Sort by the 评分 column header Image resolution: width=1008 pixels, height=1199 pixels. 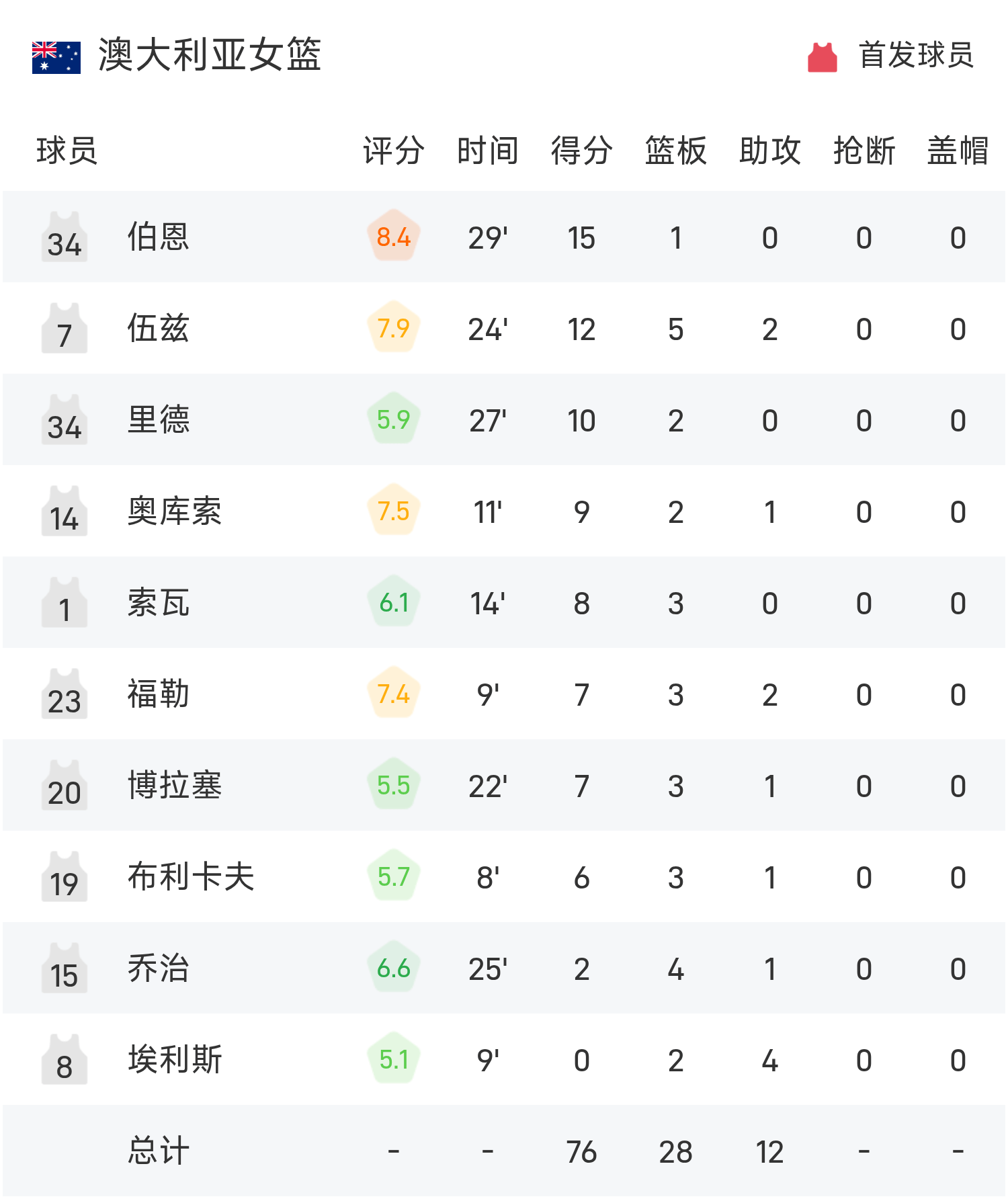coord(394,151)
